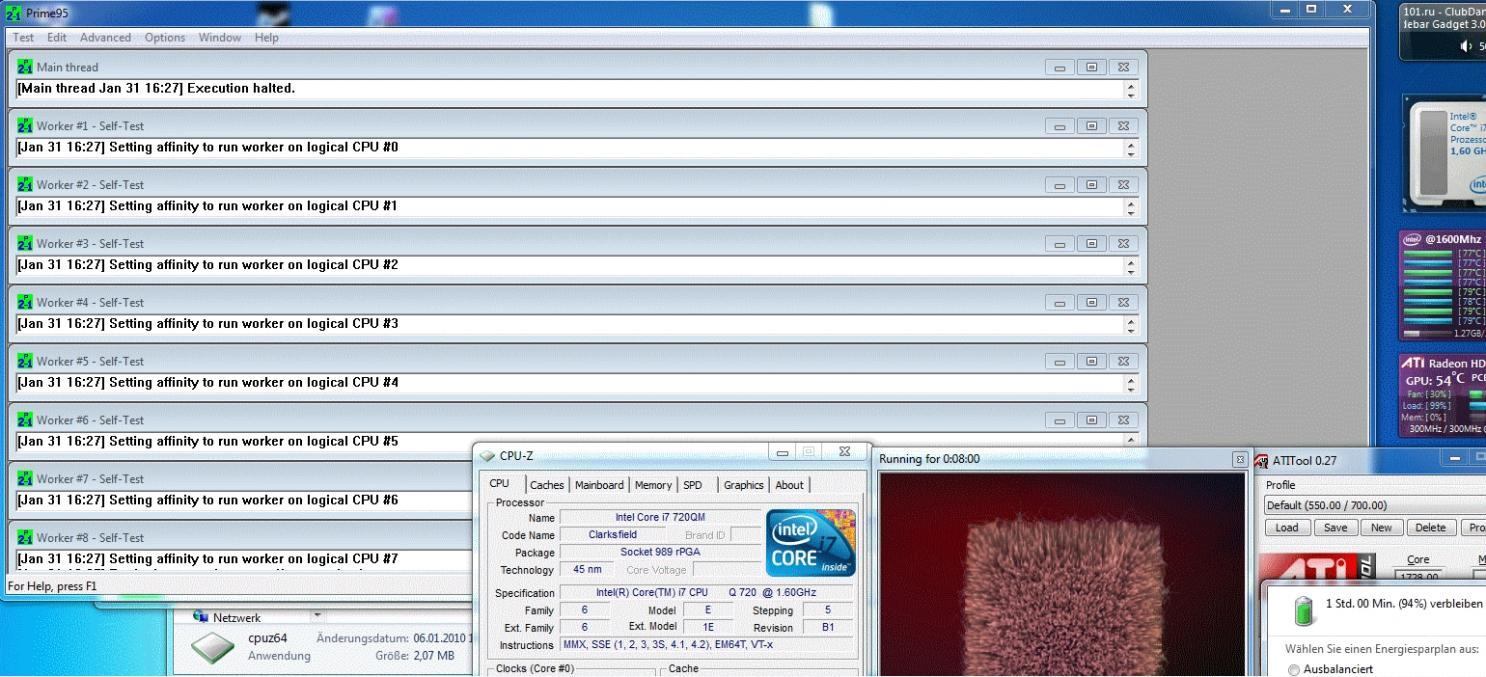Image resolution: width=1486 pixels, height=677 pixels.
Task: Switch to the Graphics tab in CPU-Z
Action: (743, 486)
